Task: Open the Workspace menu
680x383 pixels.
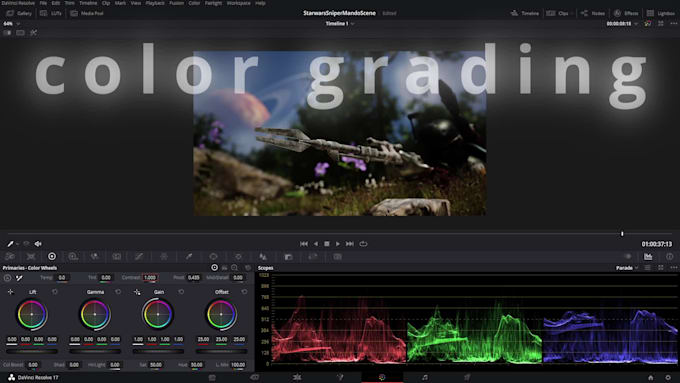Action: coord(239,3)
